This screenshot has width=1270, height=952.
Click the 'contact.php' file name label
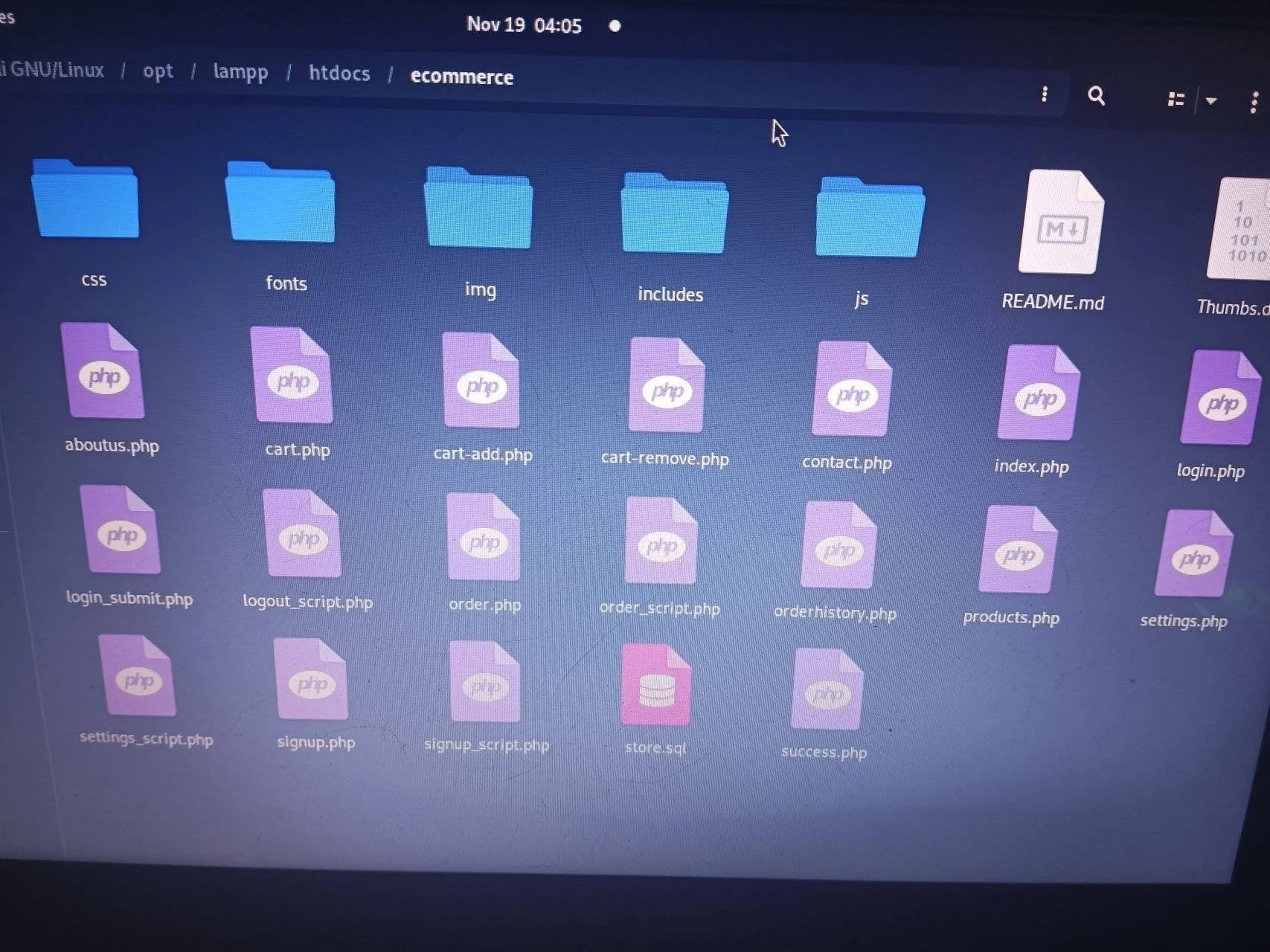point(847,463)
